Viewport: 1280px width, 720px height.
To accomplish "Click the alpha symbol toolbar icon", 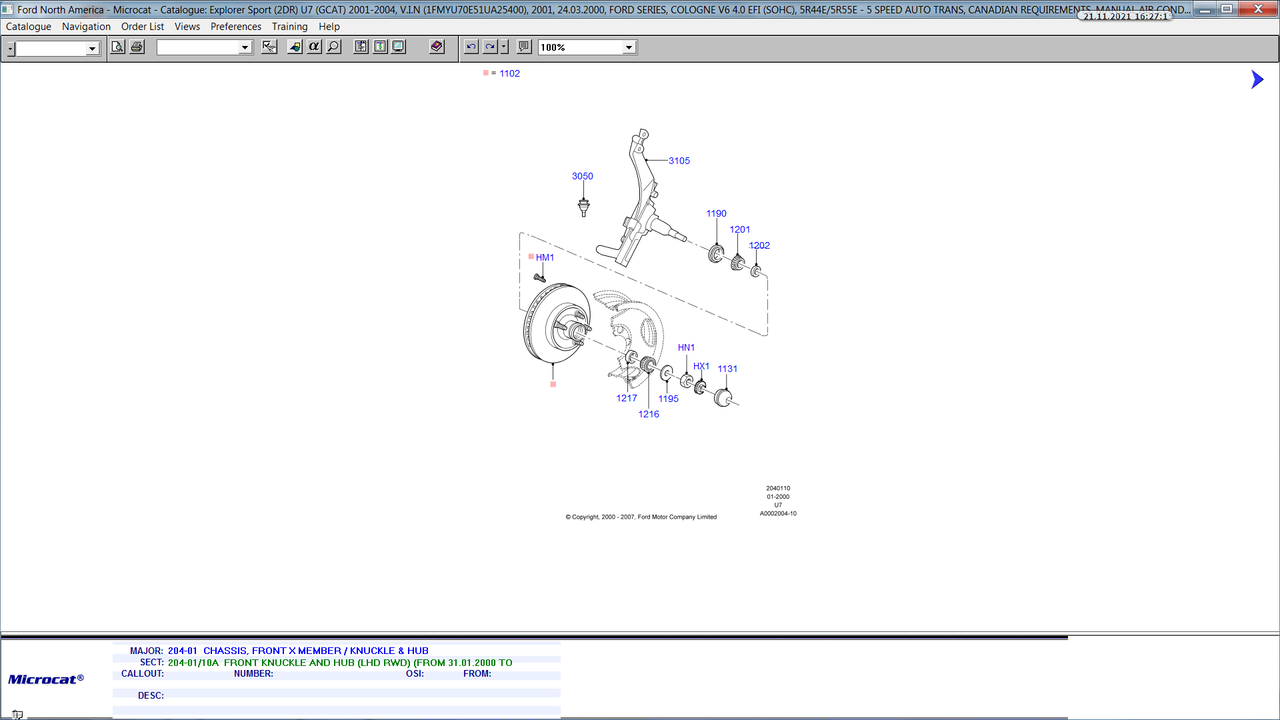I will point(314,47).
